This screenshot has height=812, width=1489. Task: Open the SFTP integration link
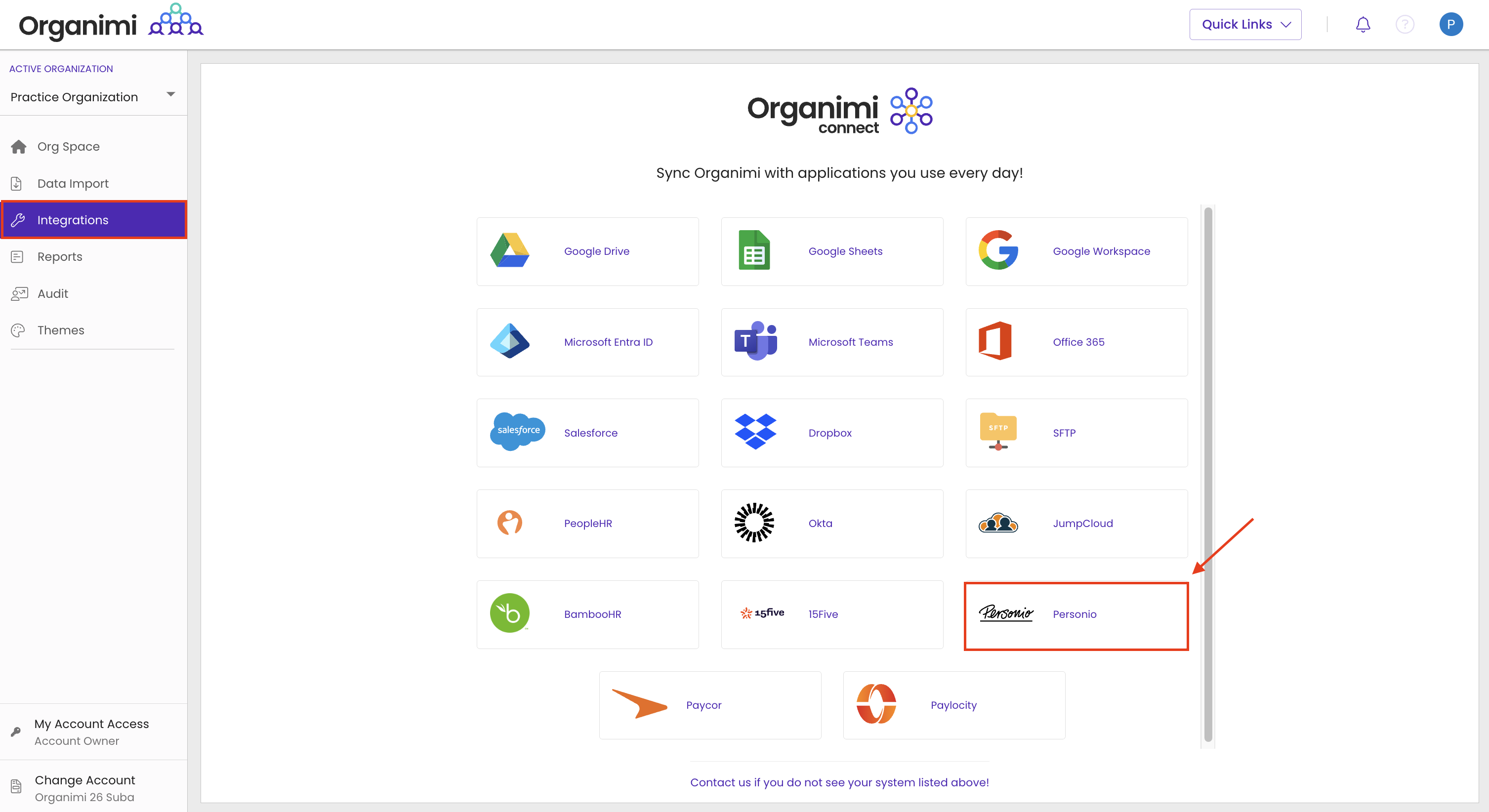pos(1064,432)
